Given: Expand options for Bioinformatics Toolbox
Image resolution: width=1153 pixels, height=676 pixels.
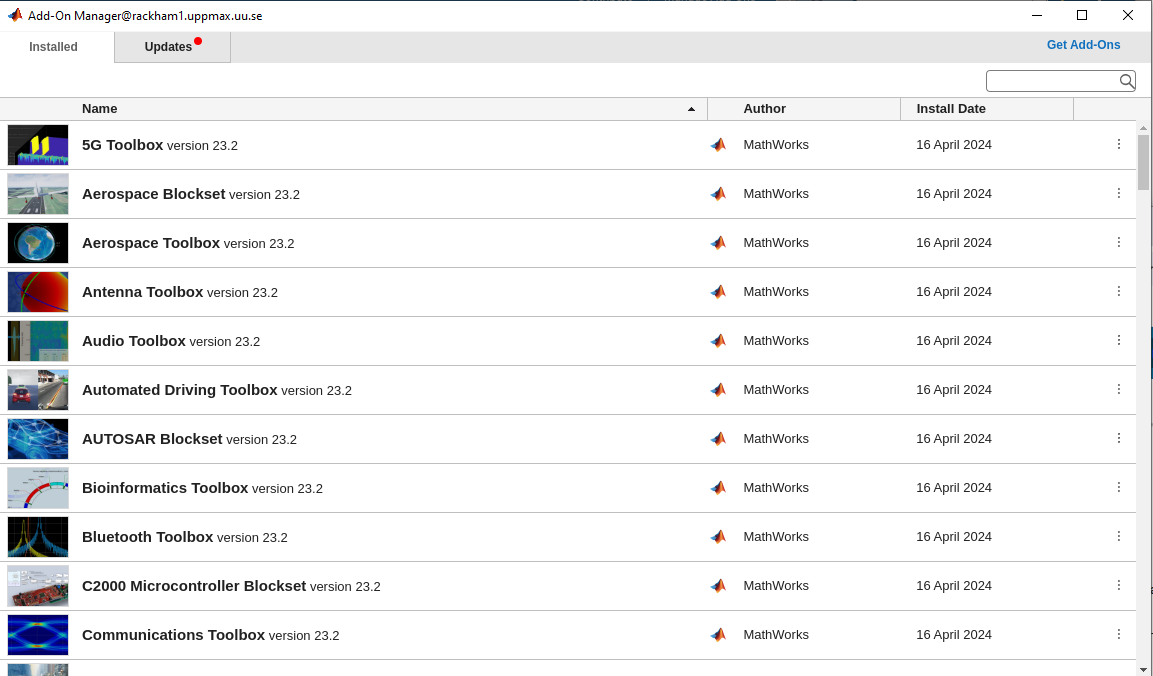Looking at the screenshot, I should click(1119, 487).
